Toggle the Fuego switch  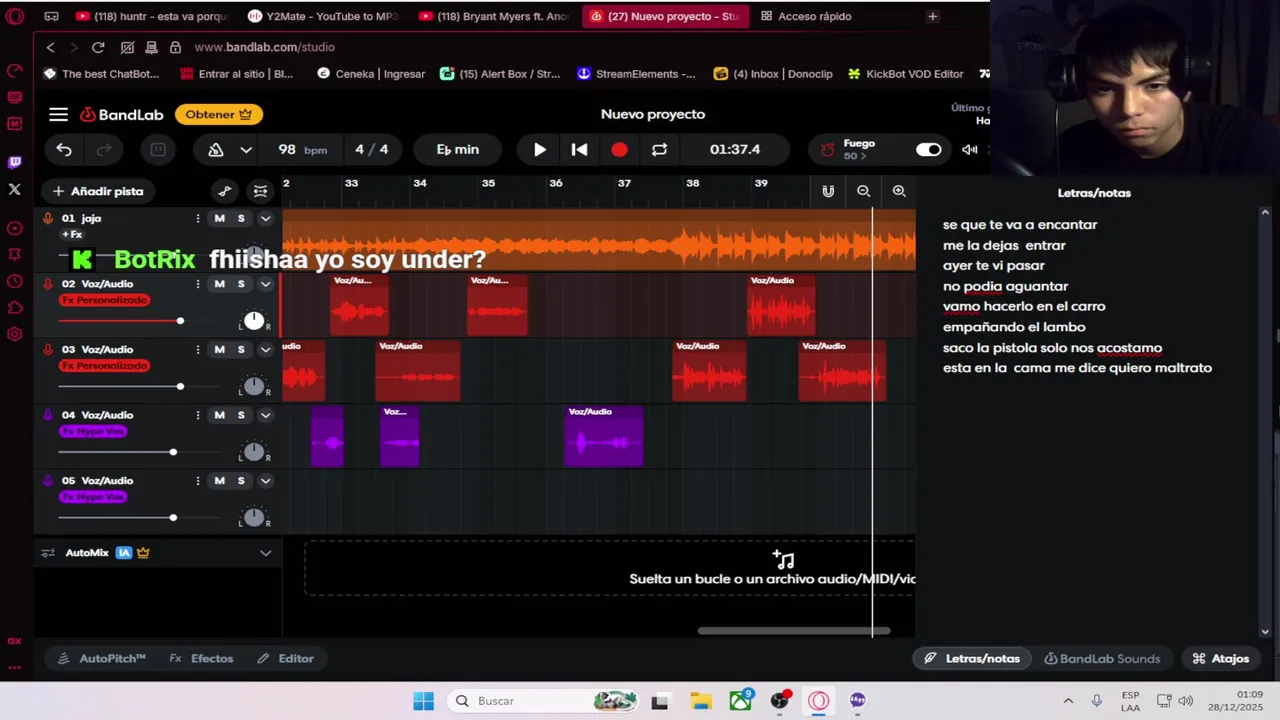929,150
